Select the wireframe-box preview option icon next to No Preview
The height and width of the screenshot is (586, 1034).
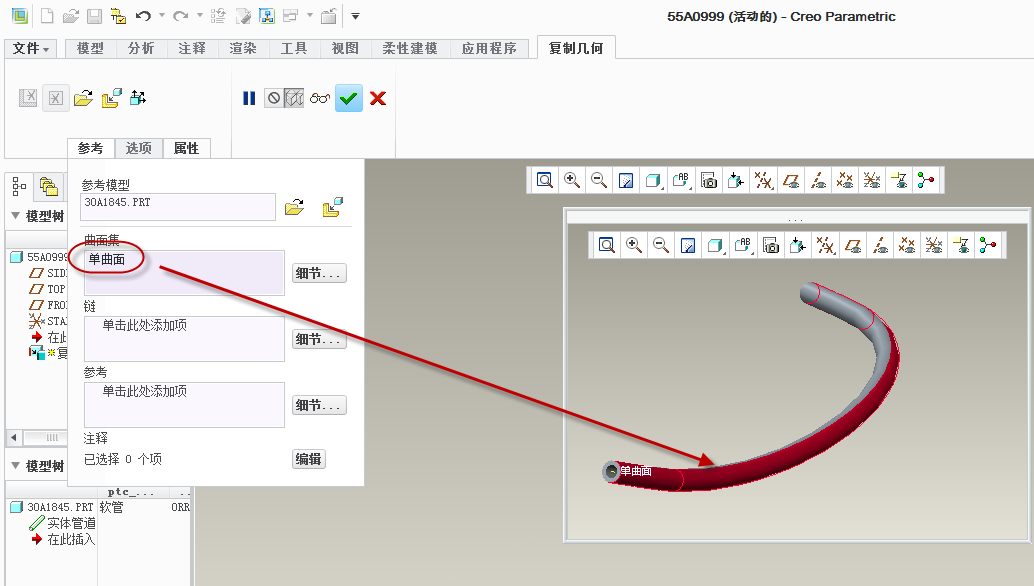click(x=294, y=98)
